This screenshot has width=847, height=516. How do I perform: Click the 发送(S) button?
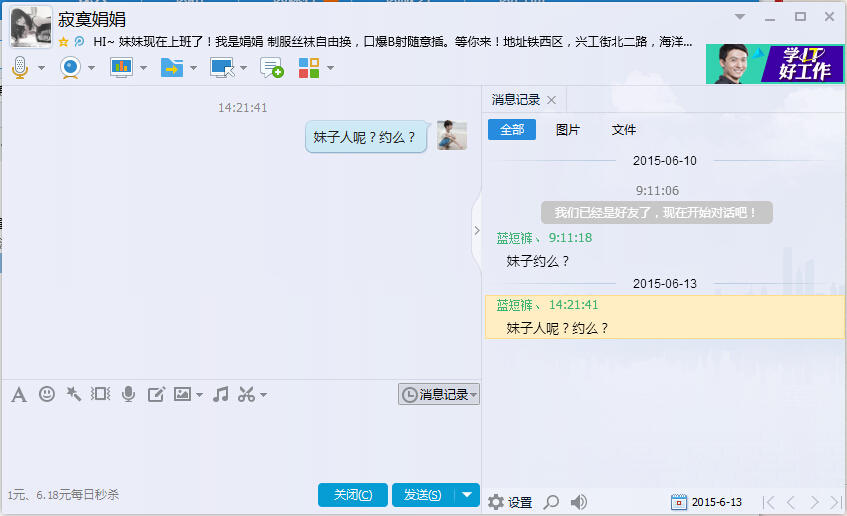pyautogui.click(x=423, y=495)
